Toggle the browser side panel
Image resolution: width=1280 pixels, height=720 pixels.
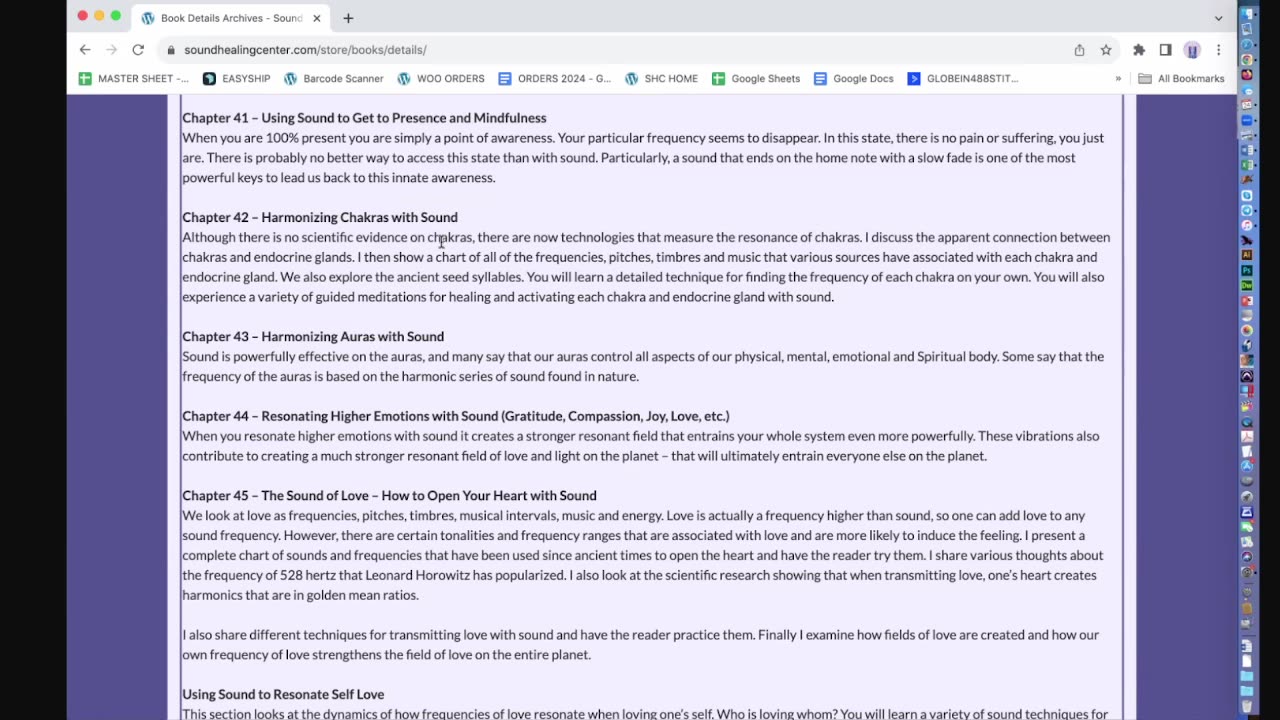tap(1165, 50)
